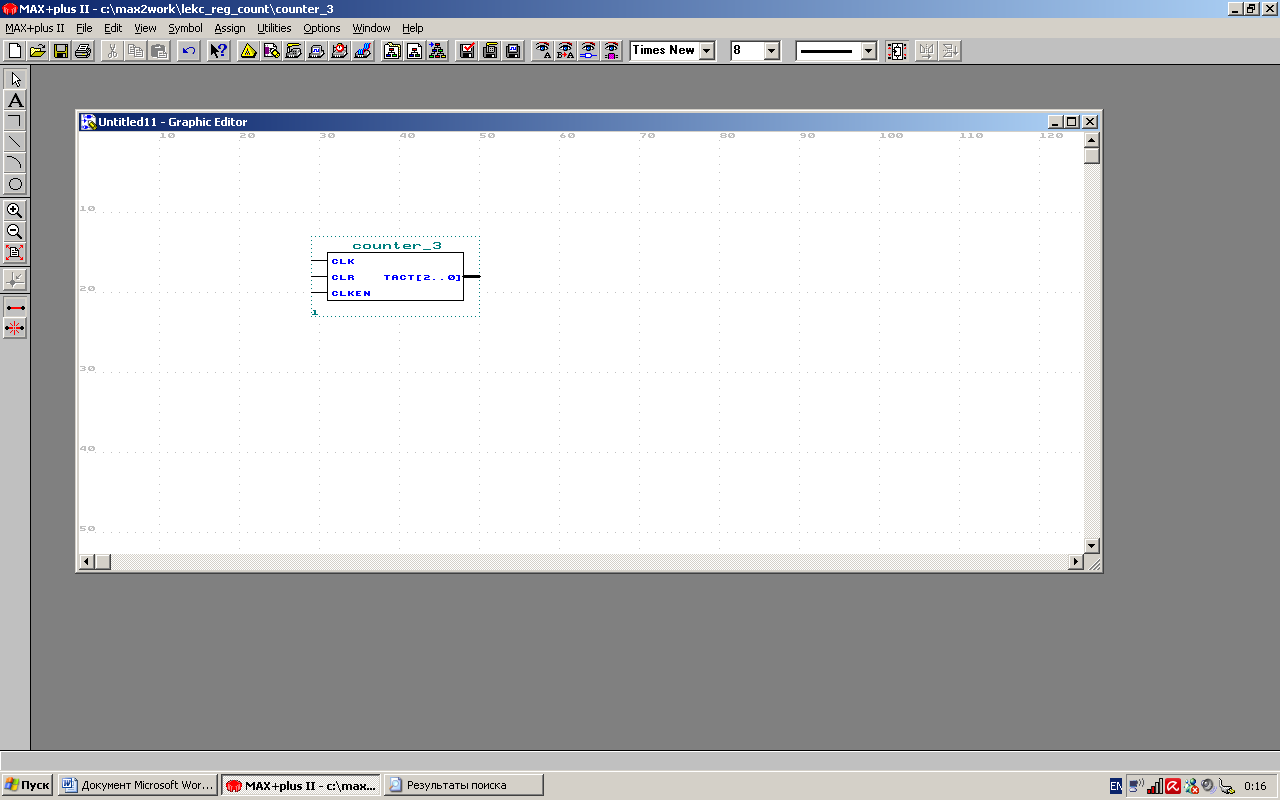Click Project Save and Simulate icon

coord(513,50)
